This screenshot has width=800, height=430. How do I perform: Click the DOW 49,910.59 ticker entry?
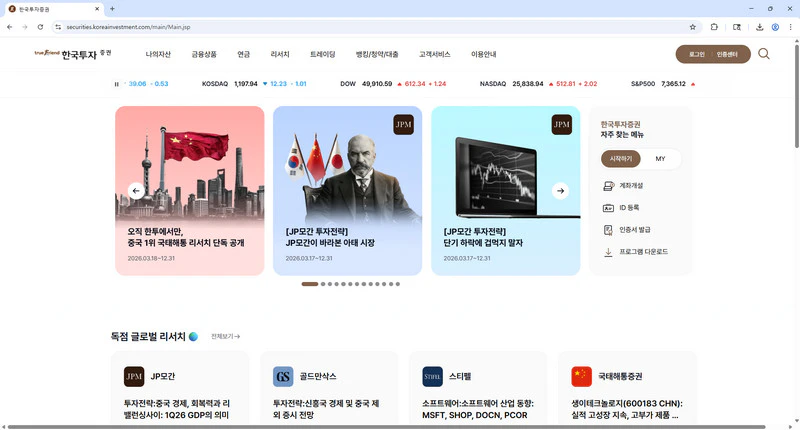coord(393,84)
